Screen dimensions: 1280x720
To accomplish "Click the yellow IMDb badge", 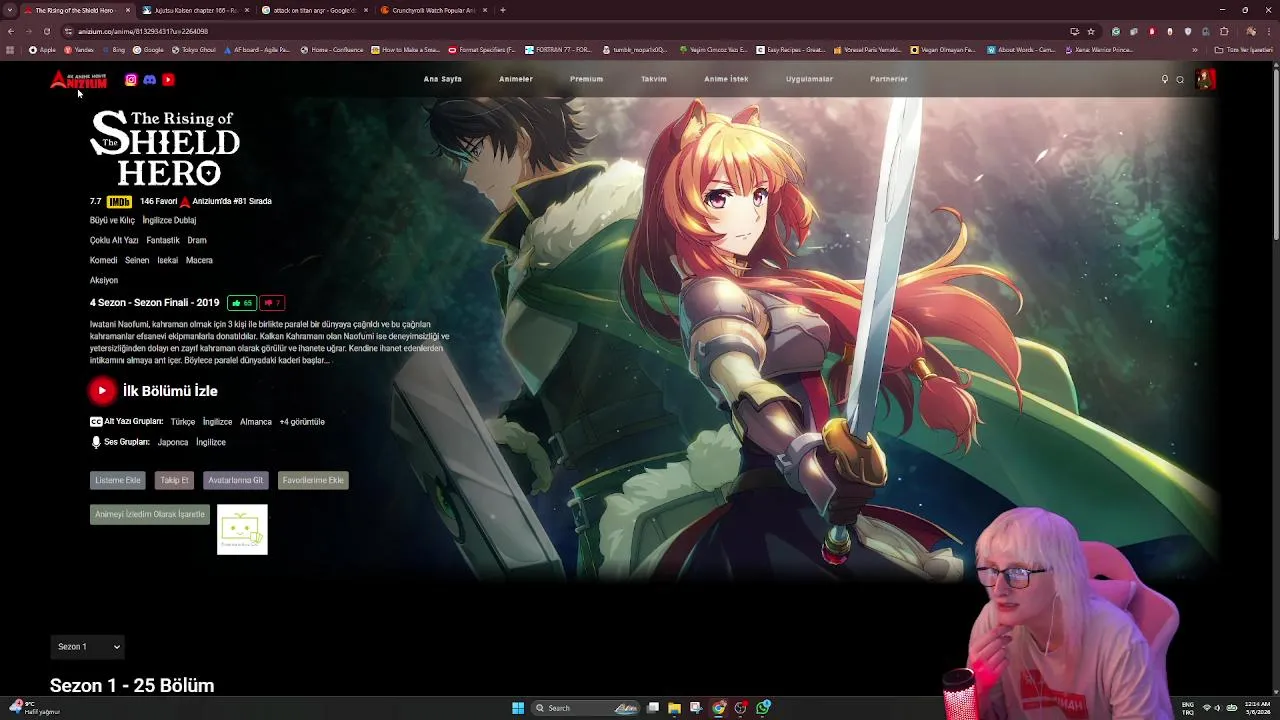I will coord(119,201).
